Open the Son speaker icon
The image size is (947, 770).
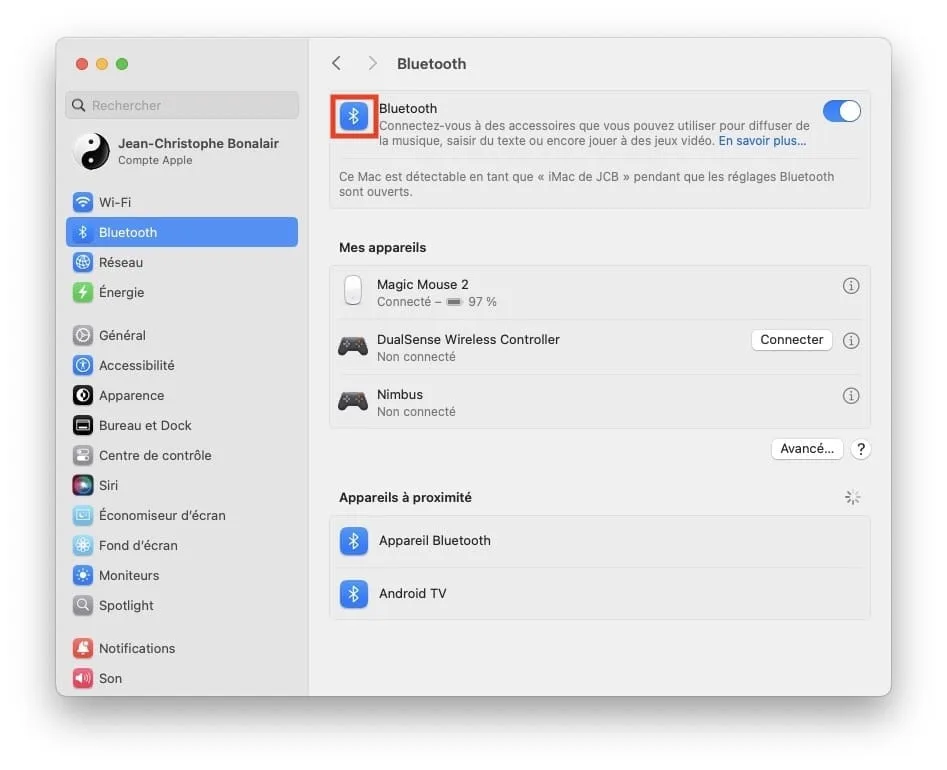83,678
